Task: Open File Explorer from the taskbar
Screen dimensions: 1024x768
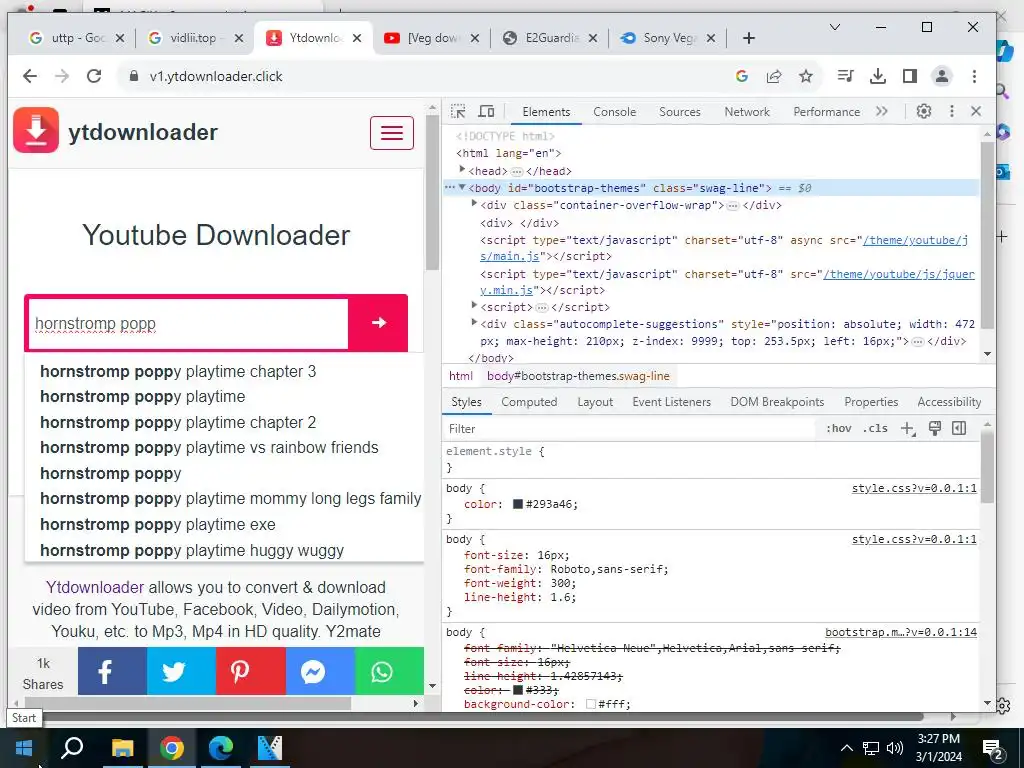Action: (122, 747)
